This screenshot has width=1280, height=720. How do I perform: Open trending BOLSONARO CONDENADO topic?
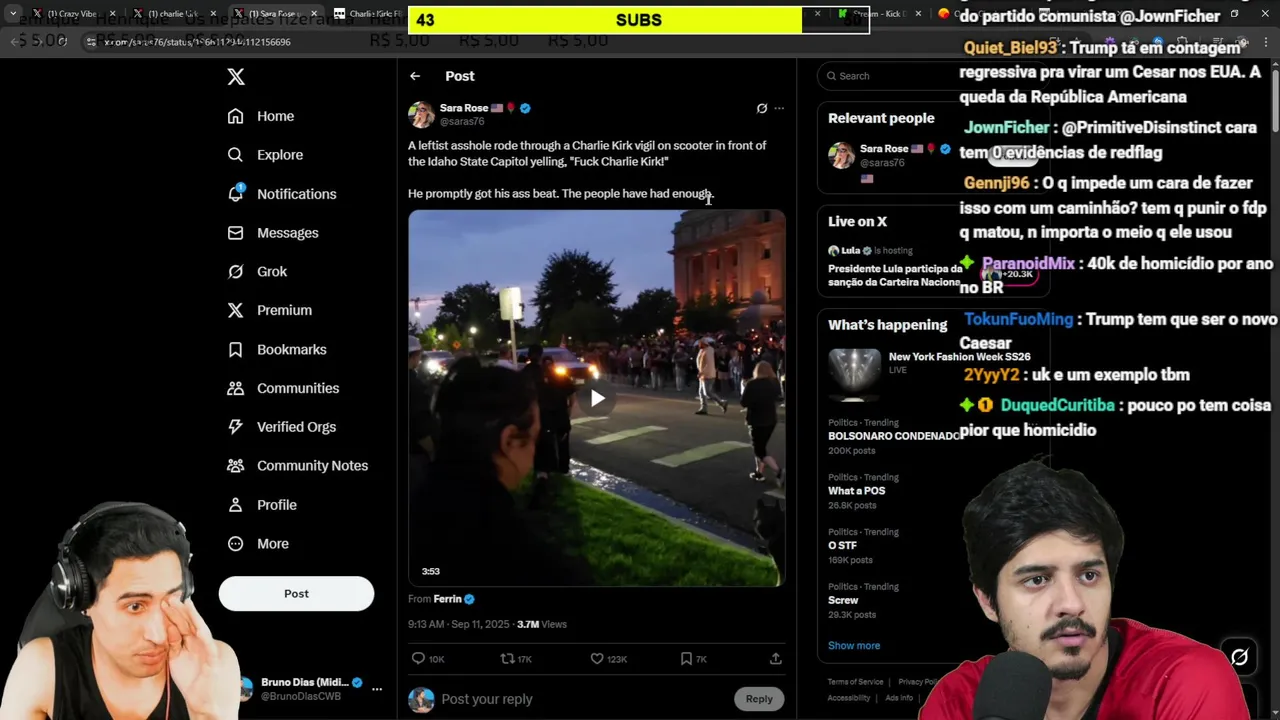tap(894, 436)
